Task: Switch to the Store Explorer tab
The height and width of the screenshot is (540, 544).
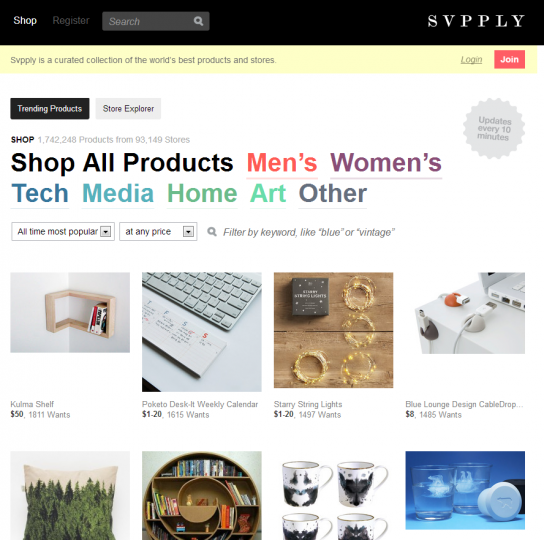Action: coord(128,109)
